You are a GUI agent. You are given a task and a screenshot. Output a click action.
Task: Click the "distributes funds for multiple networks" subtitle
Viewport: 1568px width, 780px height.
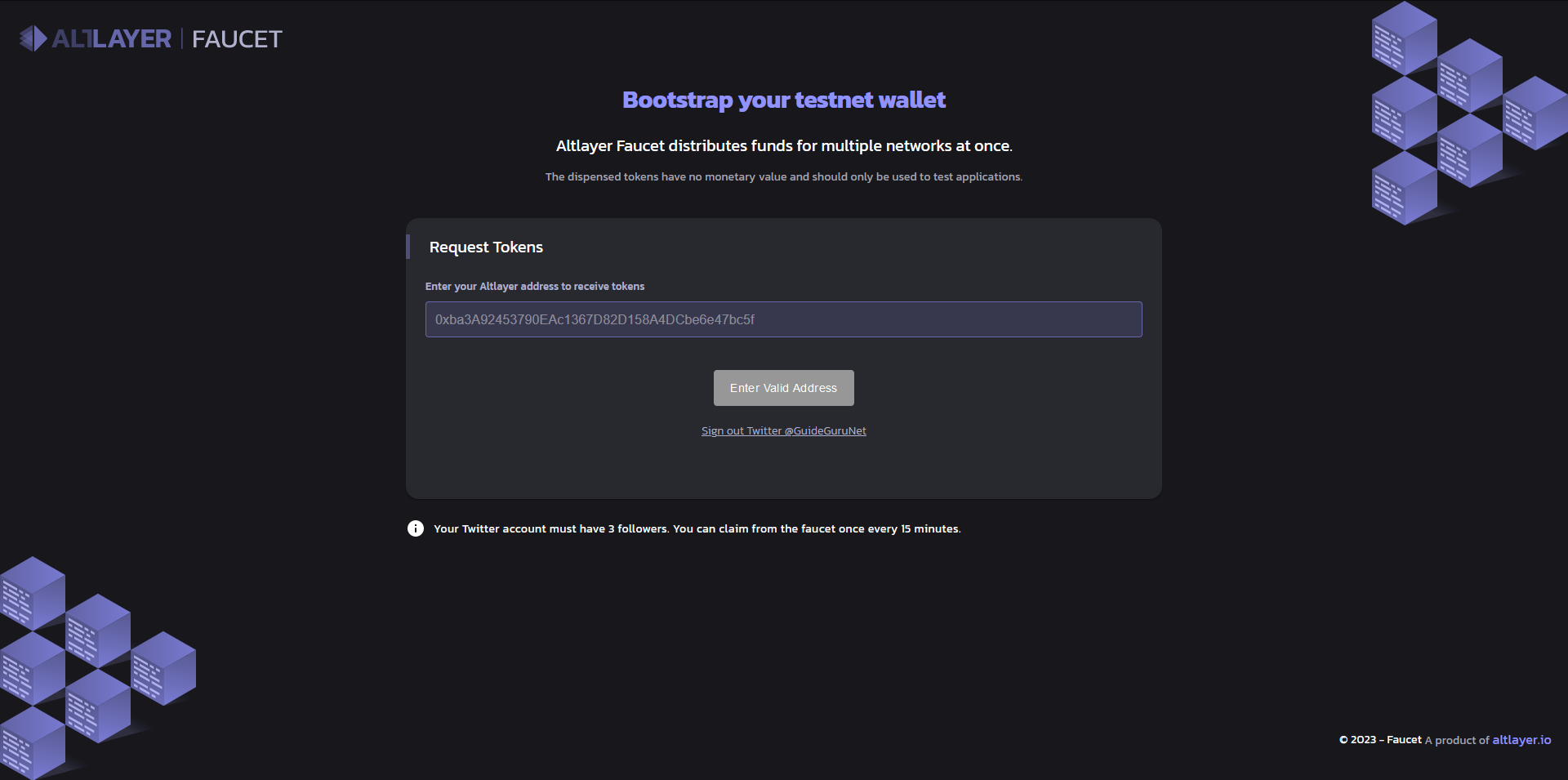pos(783,146)
